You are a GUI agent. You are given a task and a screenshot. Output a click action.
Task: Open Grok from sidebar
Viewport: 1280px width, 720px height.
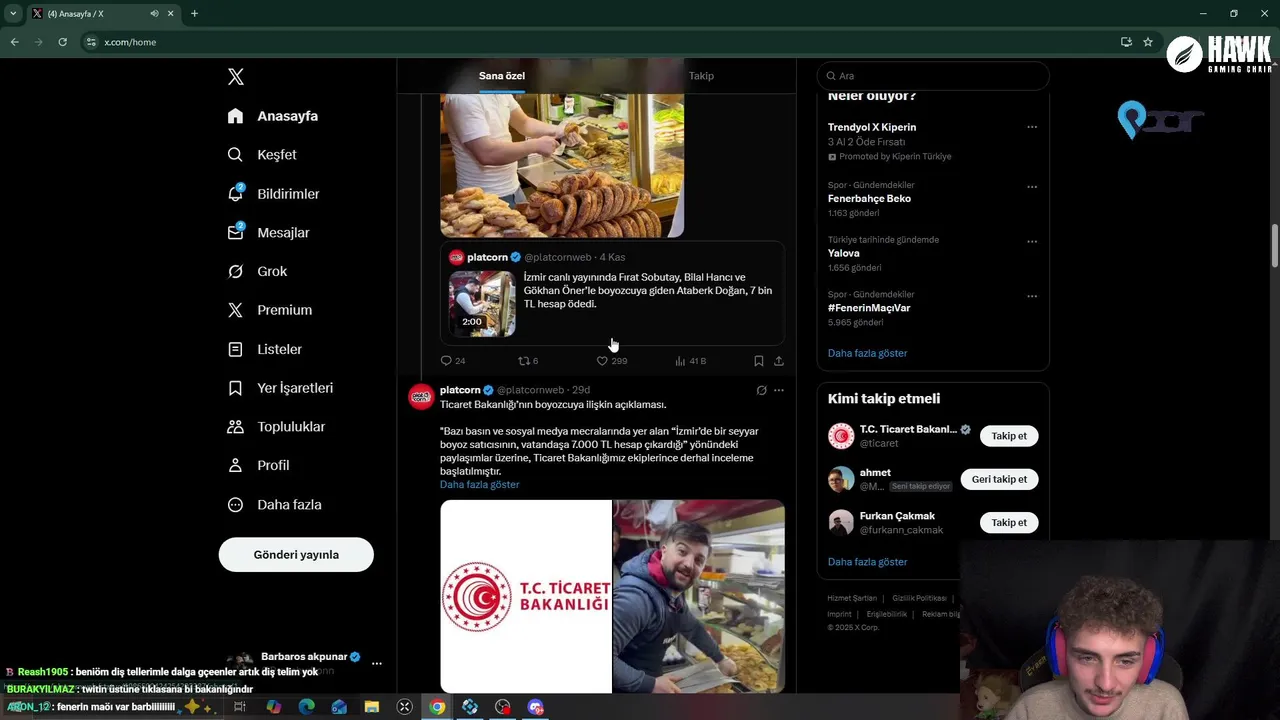(x=257, y=272)
